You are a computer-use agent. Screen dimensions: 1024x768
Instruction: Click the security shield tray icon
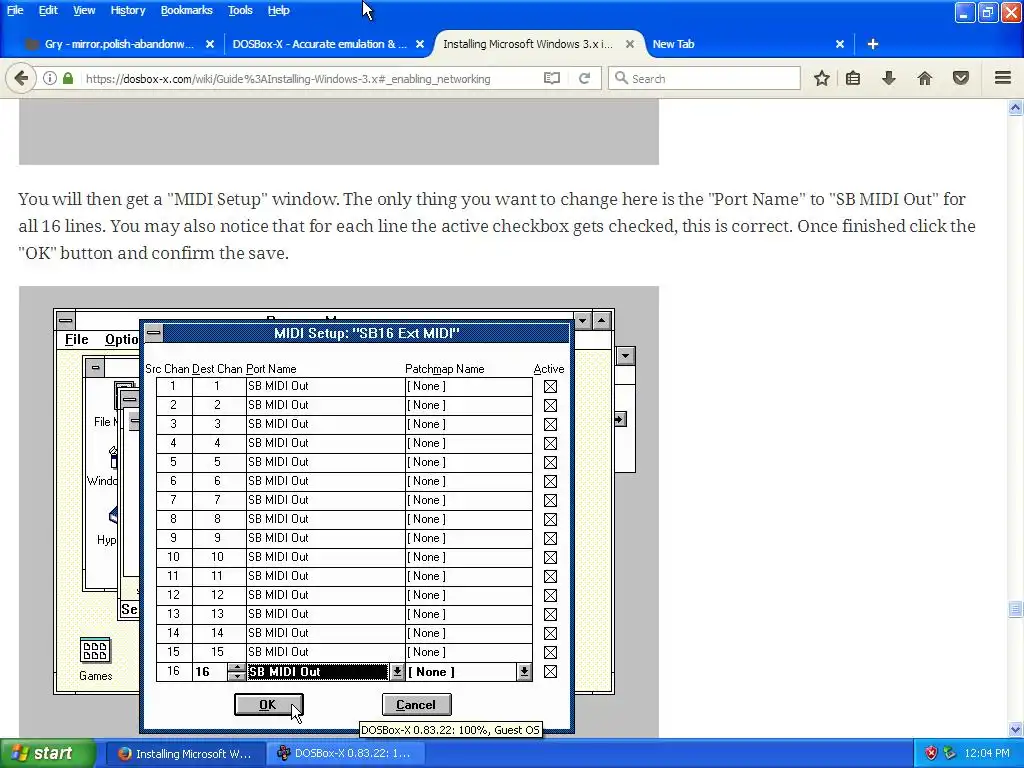pyautogui.click(x=931, y=753)
